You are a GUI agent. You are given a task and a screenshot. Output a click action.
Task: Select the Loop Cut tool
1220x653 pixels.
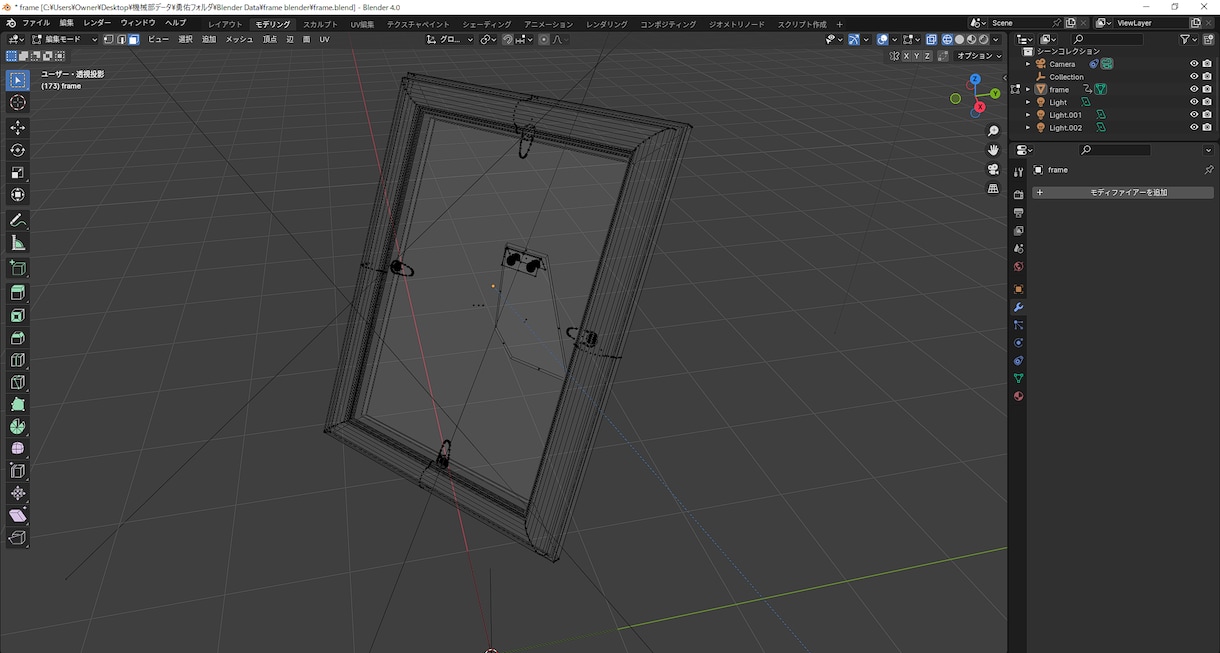[x=18, y=360]
